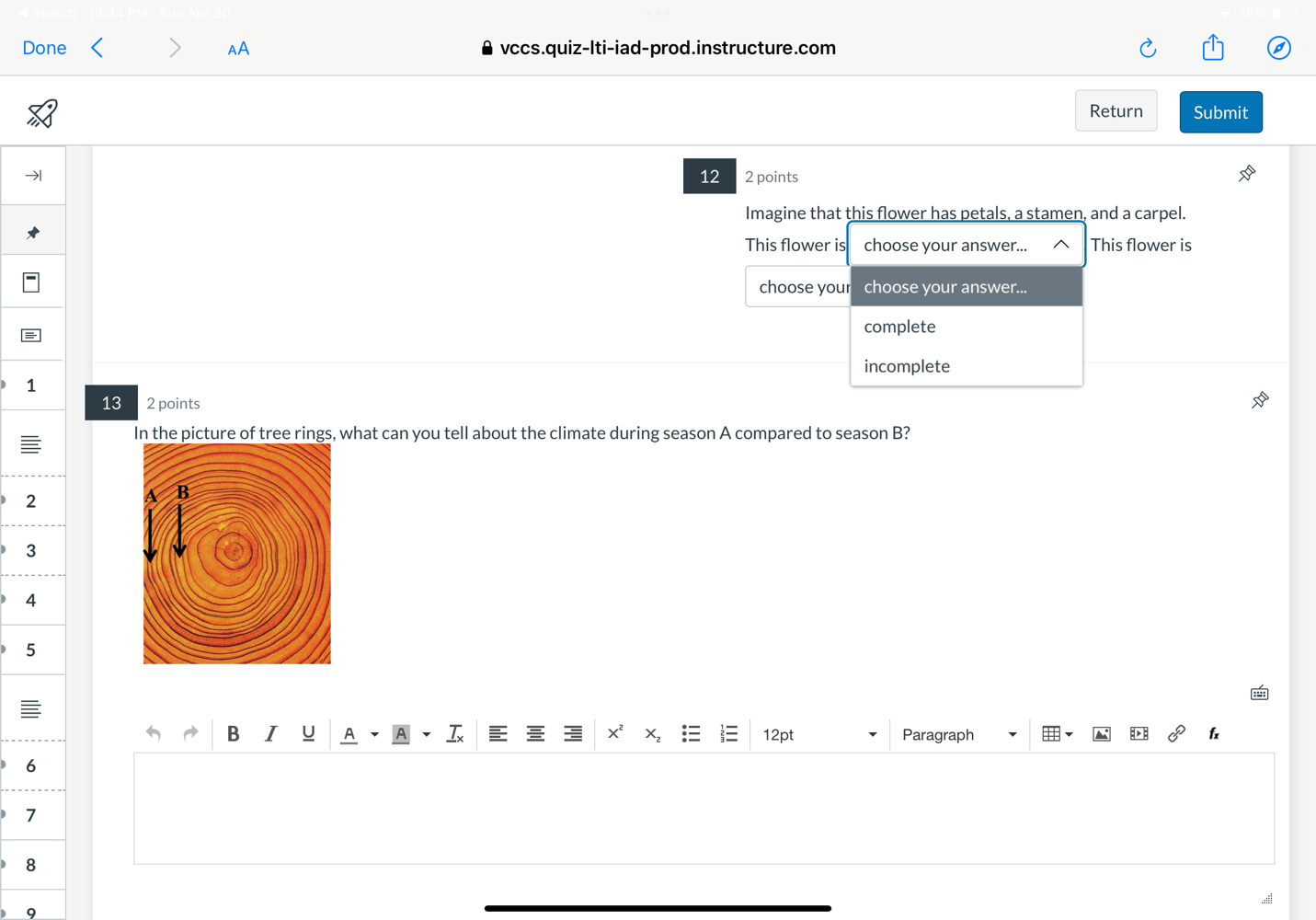Pin question 13
Image resolution: width=1316 pixels, height=920 pixels.
pyautogui.click(x=1260, y=400)
